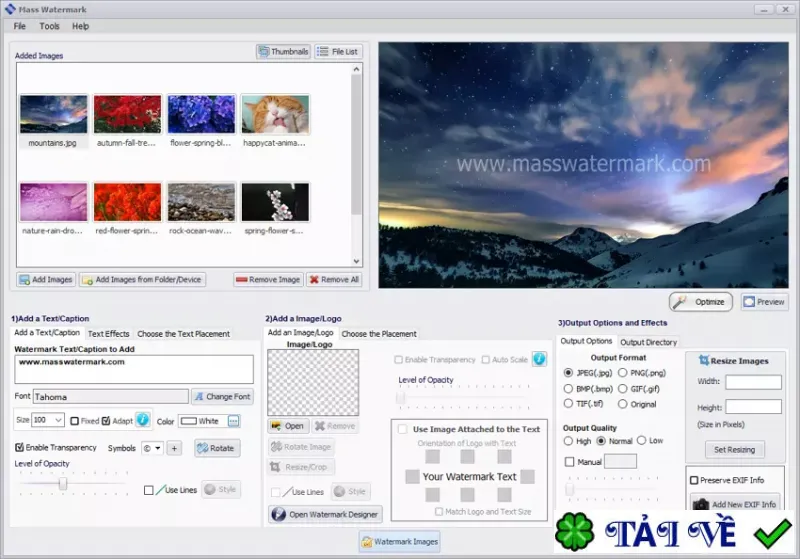Click the Preview button

(764, 302)
